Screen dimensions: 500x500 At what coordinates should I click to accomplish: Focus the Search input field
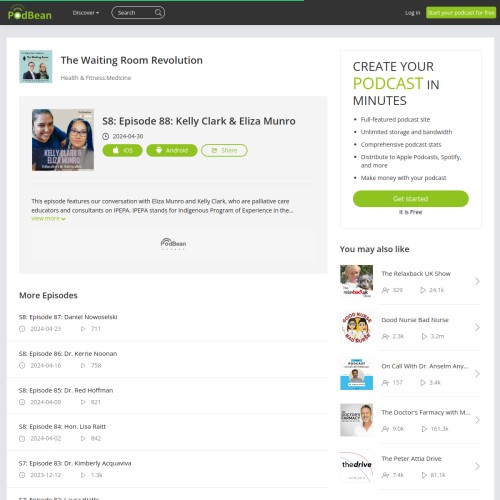click(134, 13)
